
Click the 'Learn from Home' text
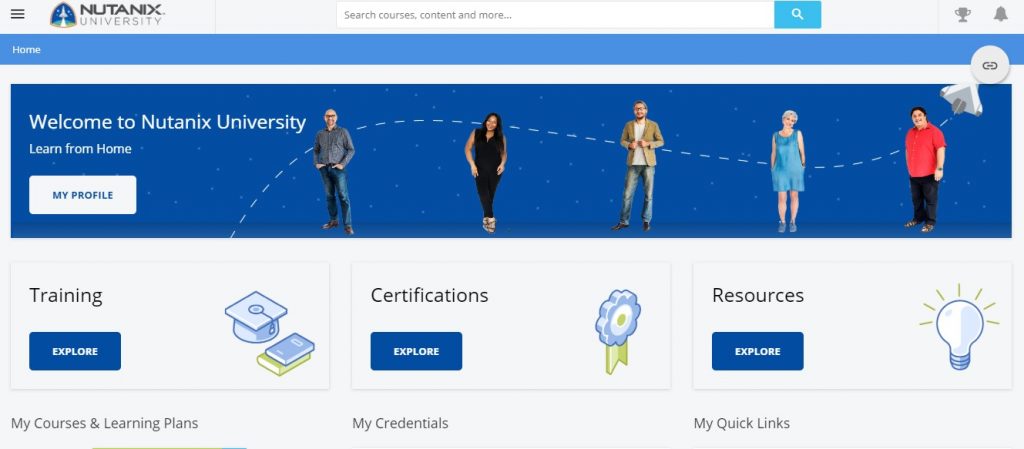pos(80,149)
